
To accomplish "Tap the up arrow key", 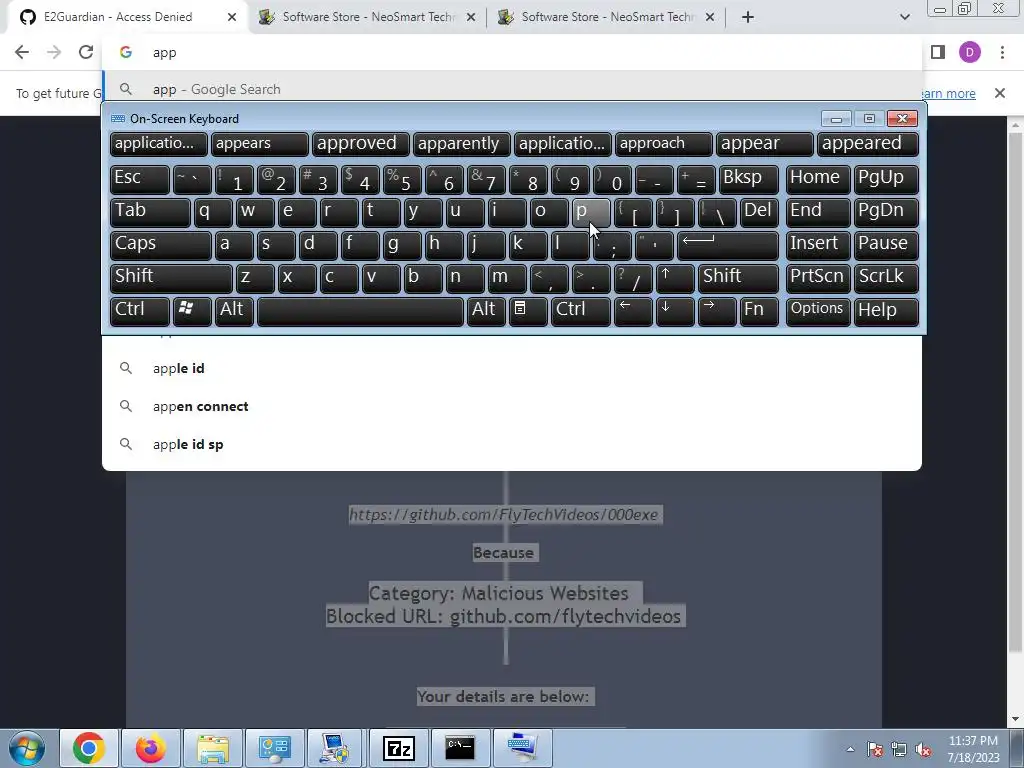I will click(675, 278).
